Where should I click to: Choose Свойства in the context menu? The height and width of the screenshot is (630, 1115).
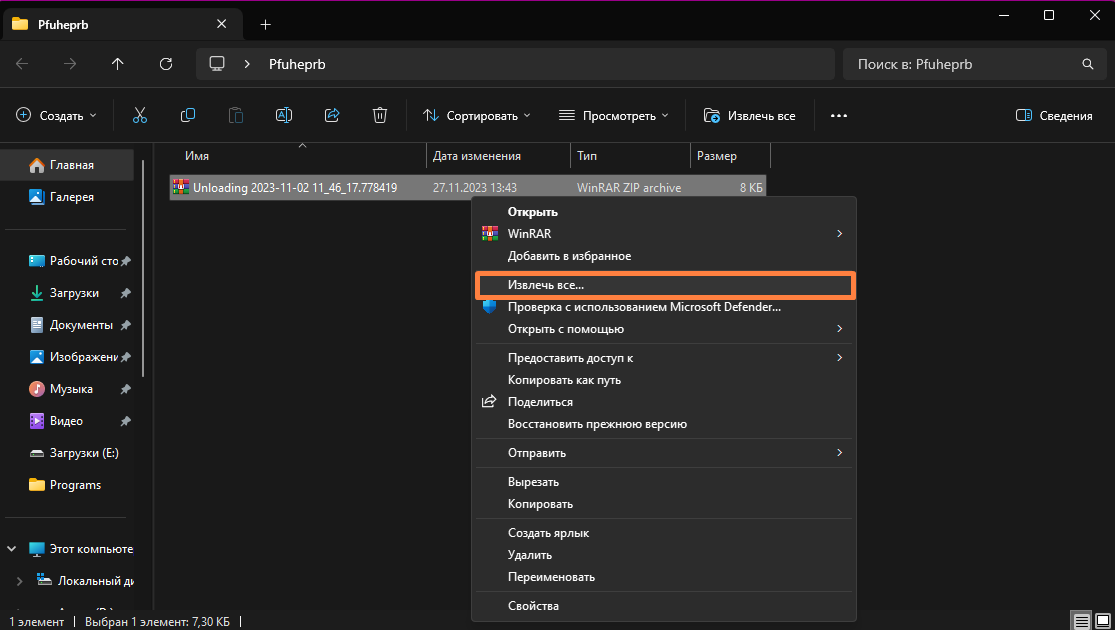click(533, 605)
